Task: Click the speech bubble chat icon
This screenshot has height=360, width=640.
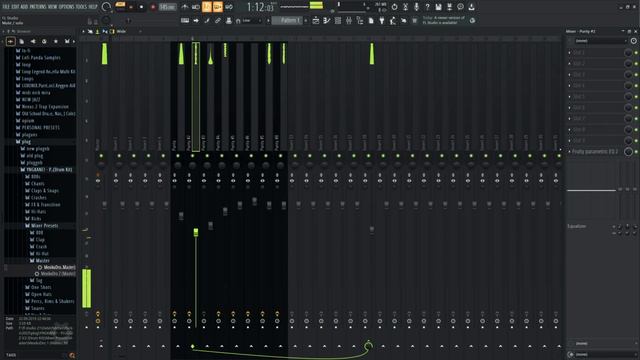Action: 460,7
